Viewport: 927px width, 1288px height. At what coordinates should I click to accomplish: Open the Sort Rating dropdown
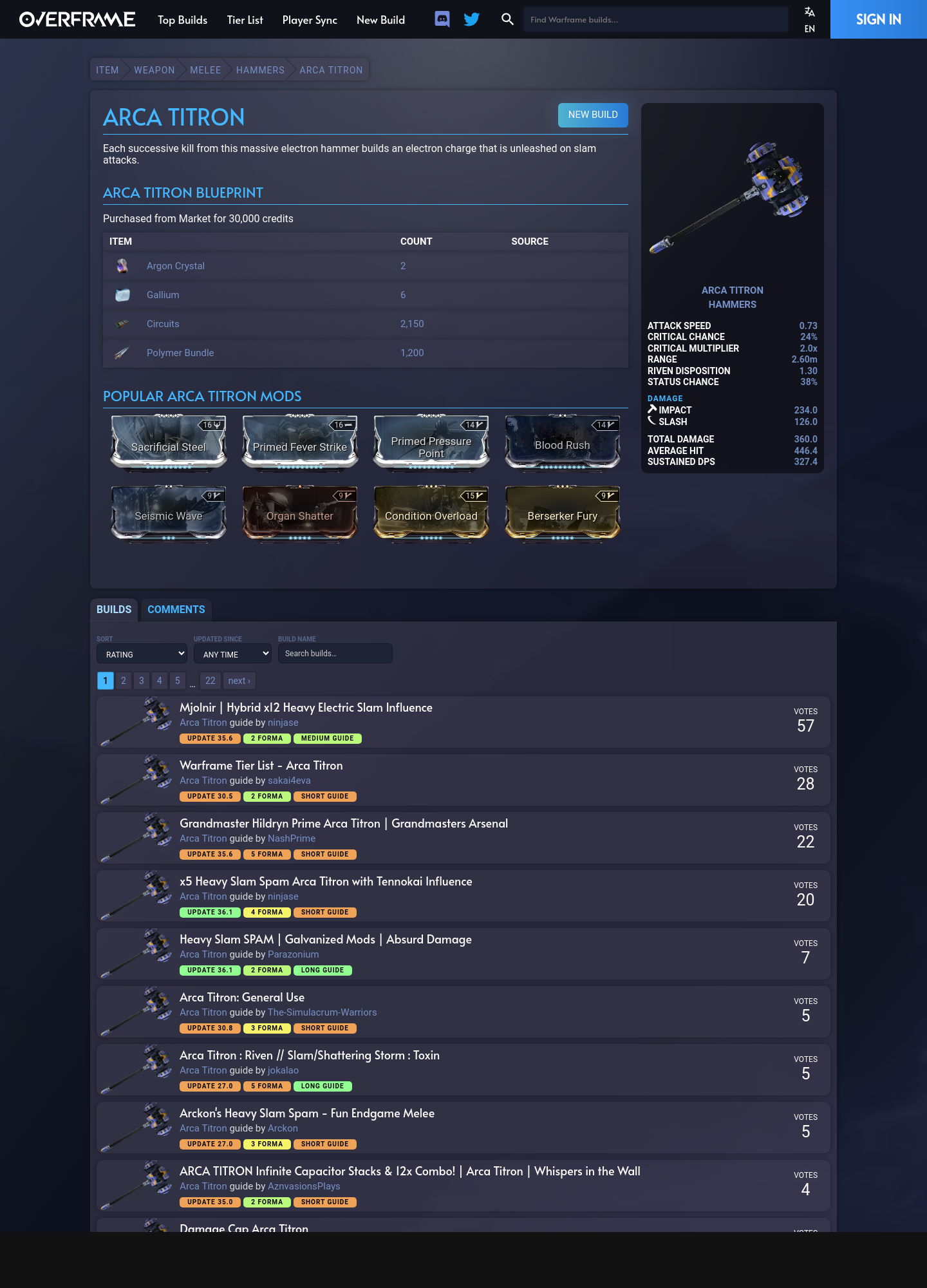(x=142, y=654)
